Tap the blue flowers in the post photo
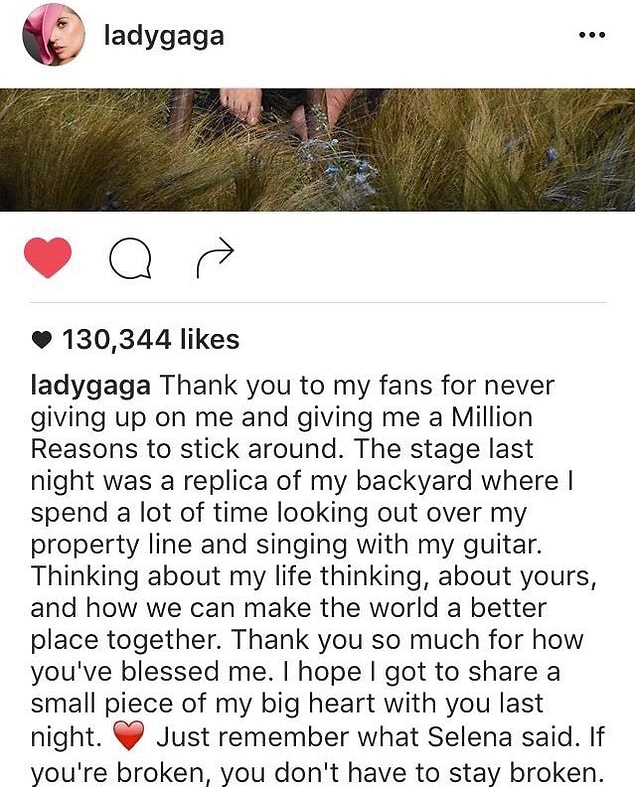 346,158
